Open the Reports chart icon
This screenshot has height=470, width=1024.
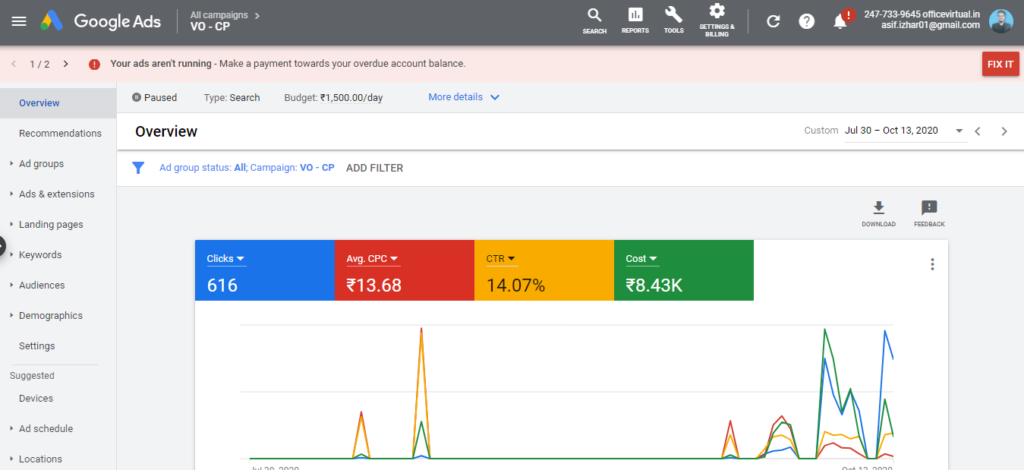[635, 16]
